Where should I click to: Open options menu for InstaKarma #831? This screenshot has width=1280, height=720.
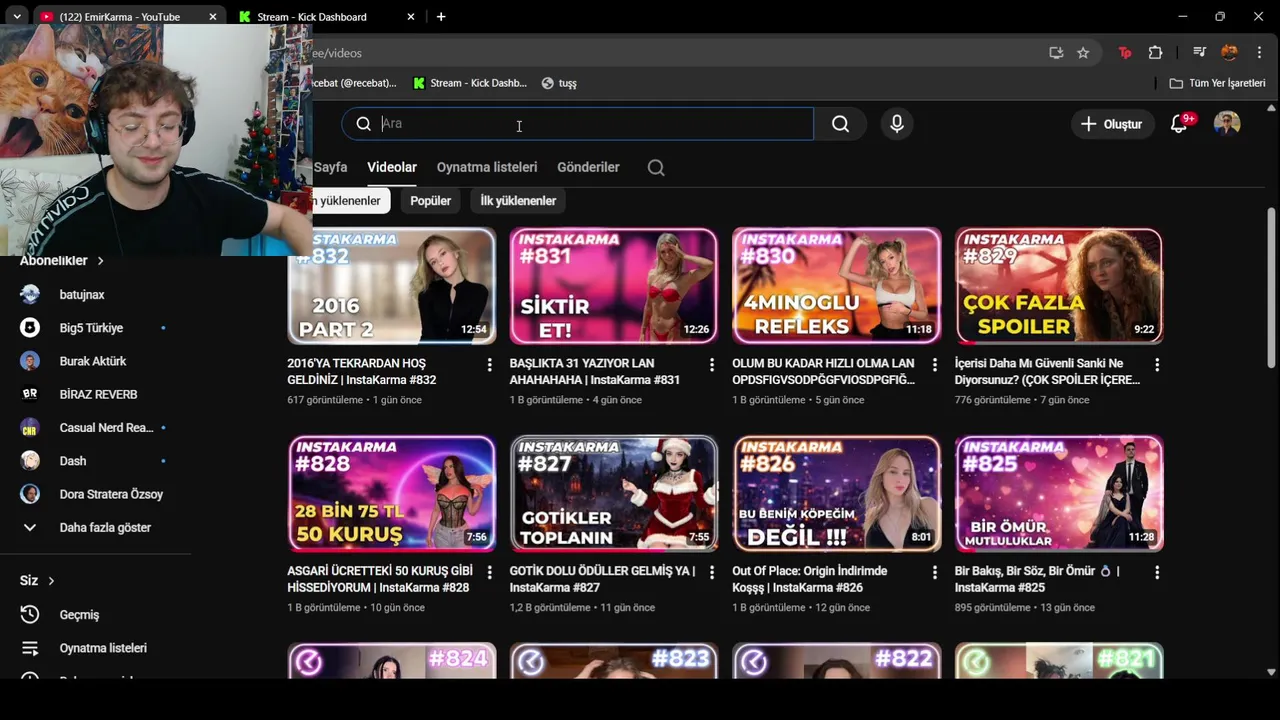click(712, 365)
